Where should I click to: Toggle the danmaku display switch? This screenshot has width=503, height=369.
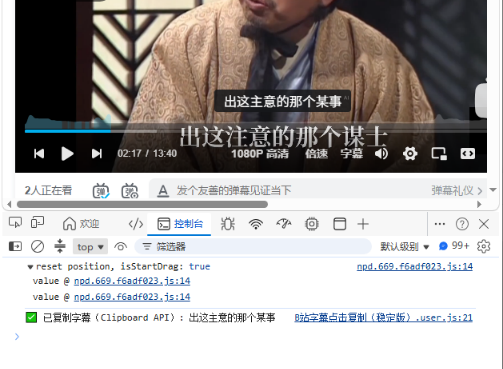[x=101, y=191]
